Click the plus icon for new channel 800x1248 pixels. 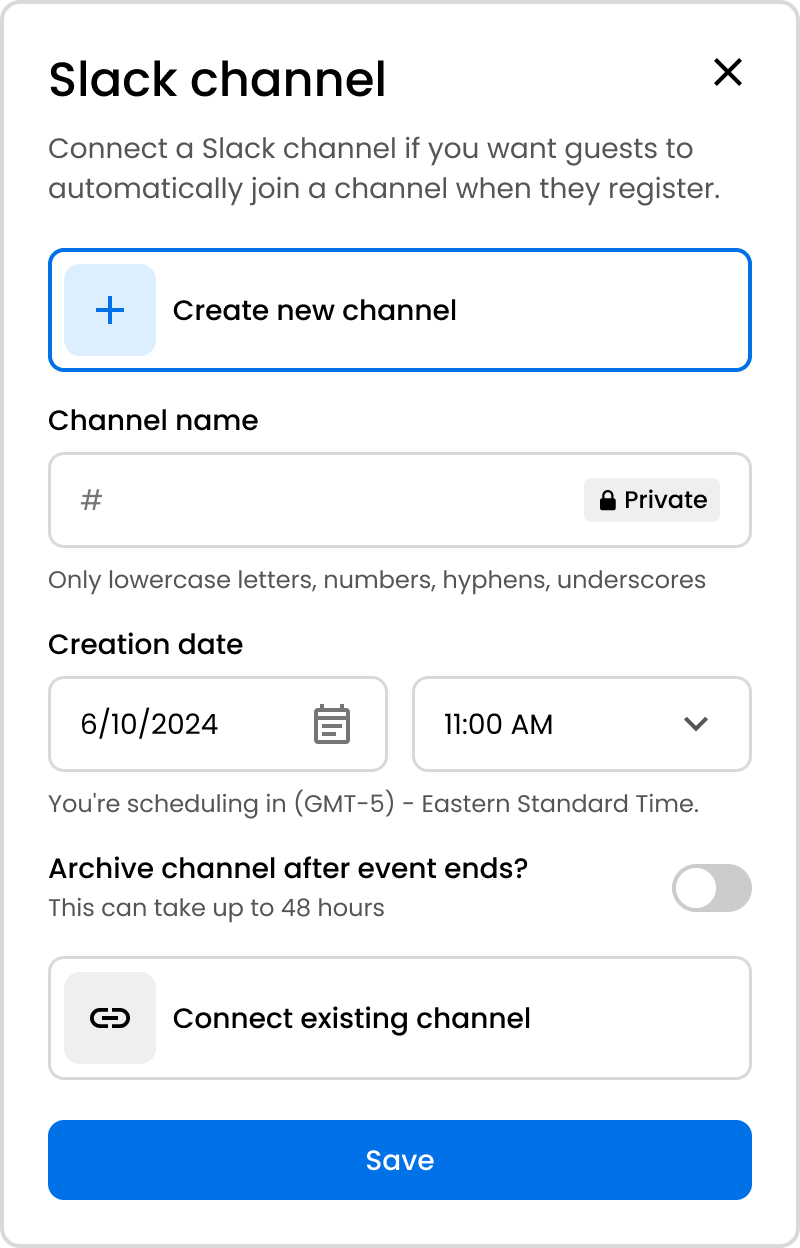click(110, 310)
